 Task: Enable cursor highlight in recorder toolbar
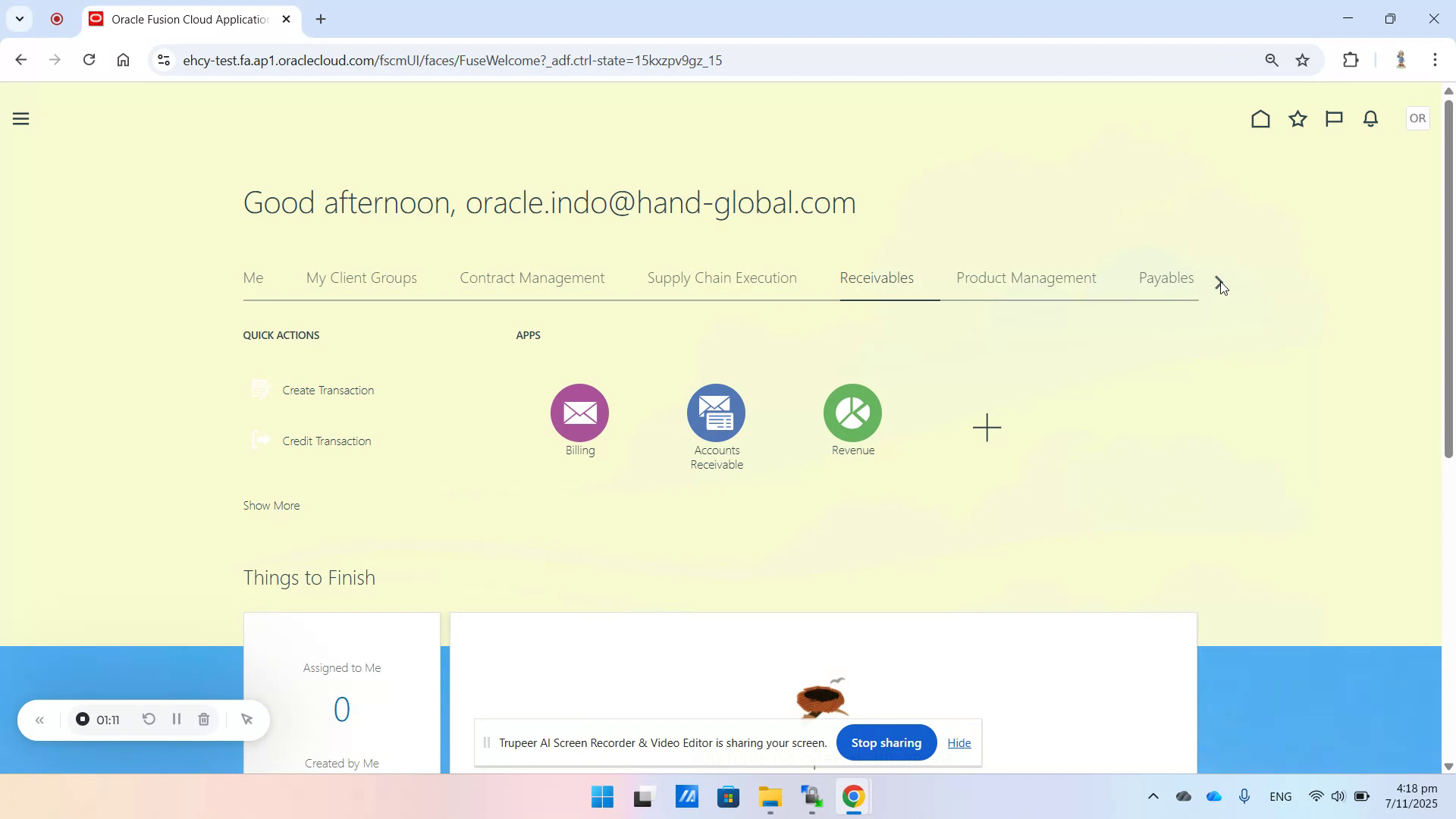point(246,719)
